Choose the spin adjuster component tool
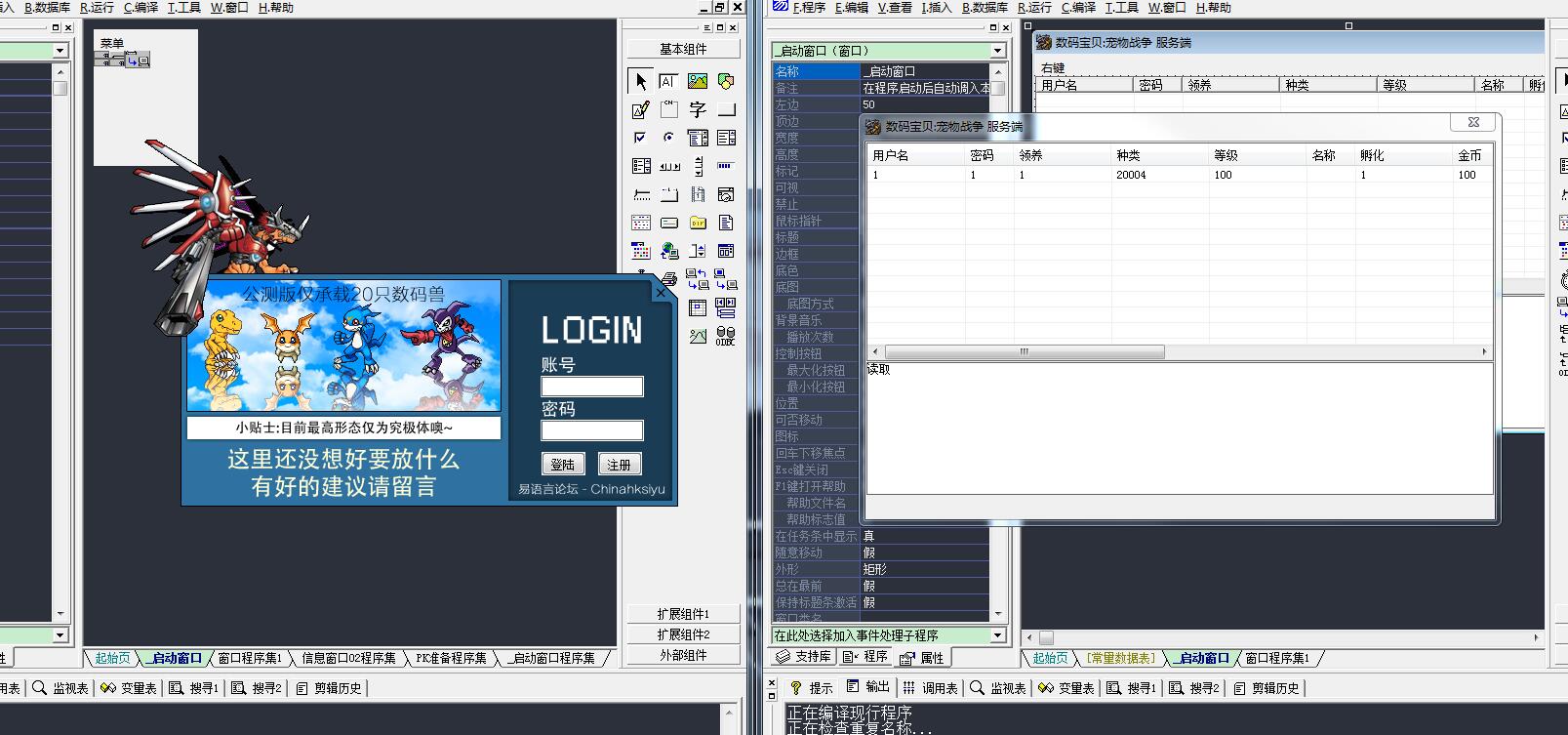 (x=698, y=251)
